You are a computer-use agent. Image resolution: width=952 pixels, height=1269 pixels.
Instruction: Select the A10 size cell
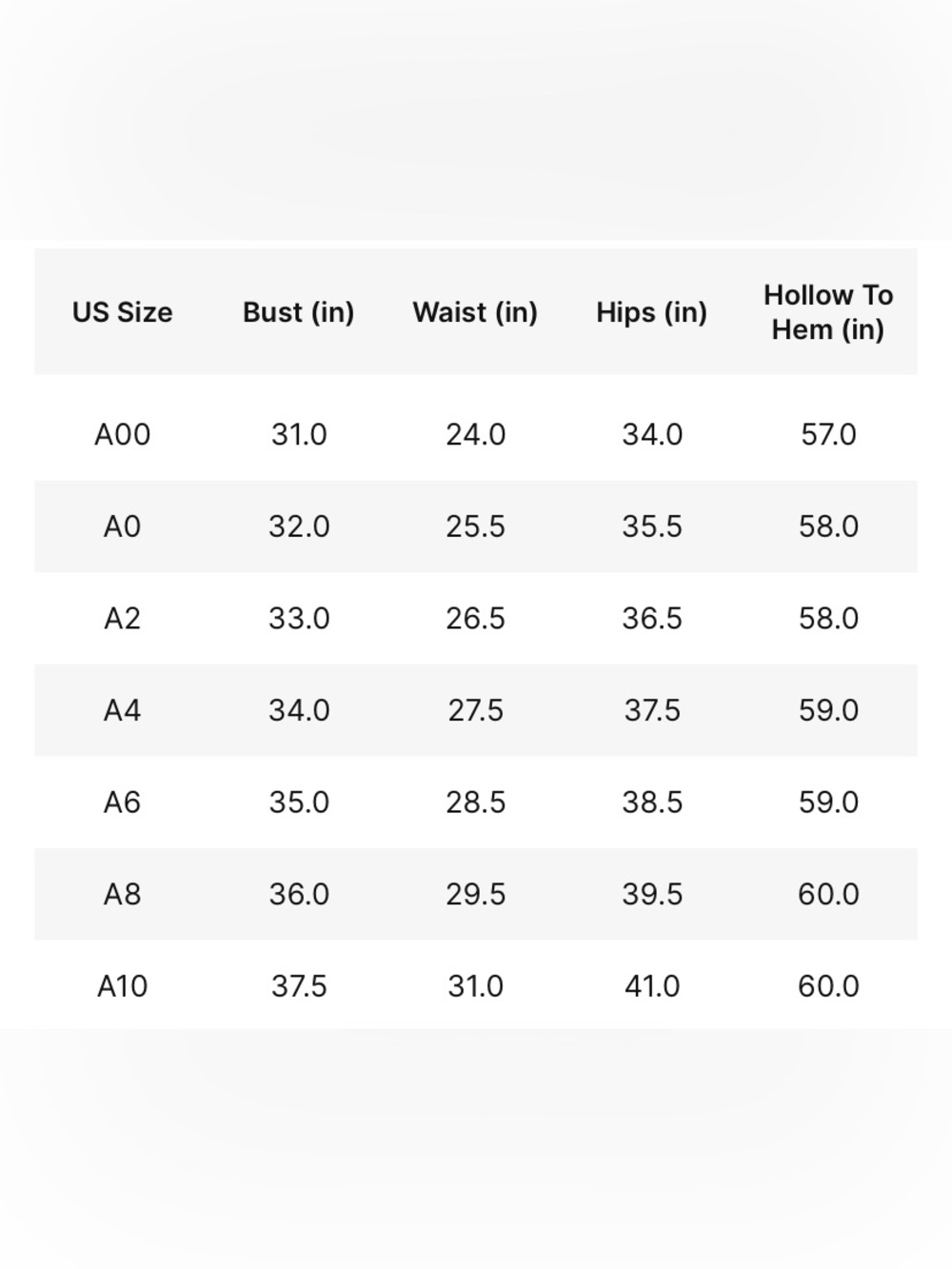pos(122,986)
